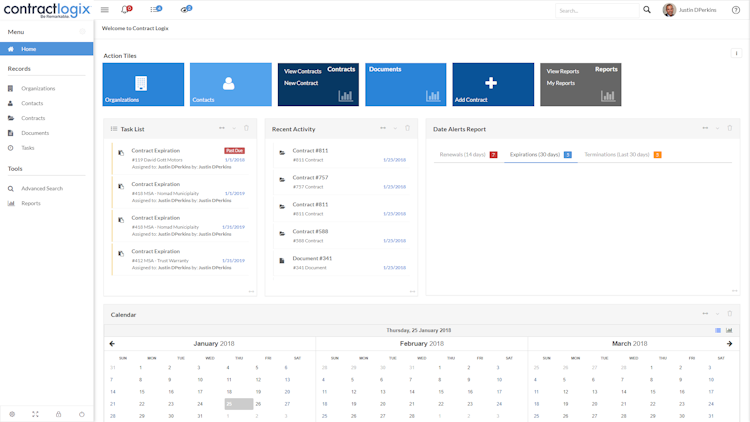The width and height of the screenshot is (750, 422).
Task: Click the Contract Logix logo
Action: 47,10
